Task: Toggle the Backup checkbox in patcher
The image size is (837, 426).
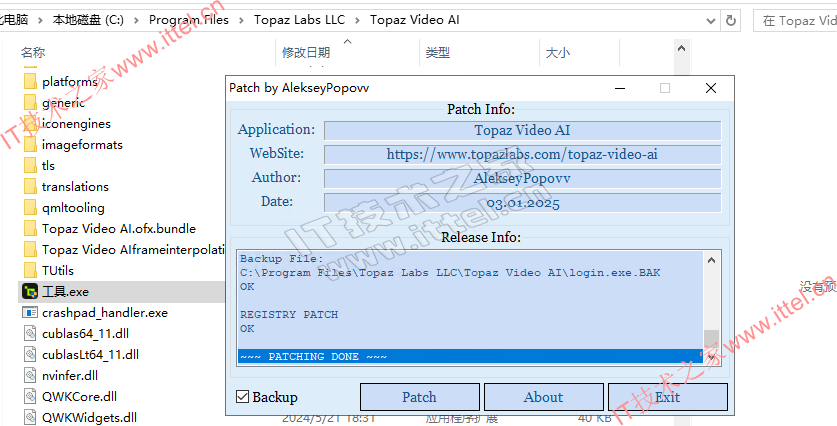Action: tap(242, 397)
